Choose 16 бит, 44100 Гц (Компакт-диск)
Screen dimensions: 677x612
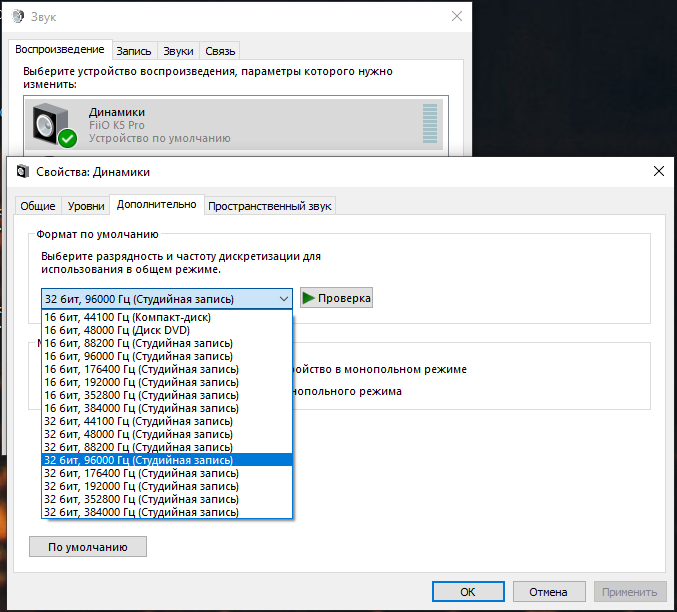click(x=167, y=317)
